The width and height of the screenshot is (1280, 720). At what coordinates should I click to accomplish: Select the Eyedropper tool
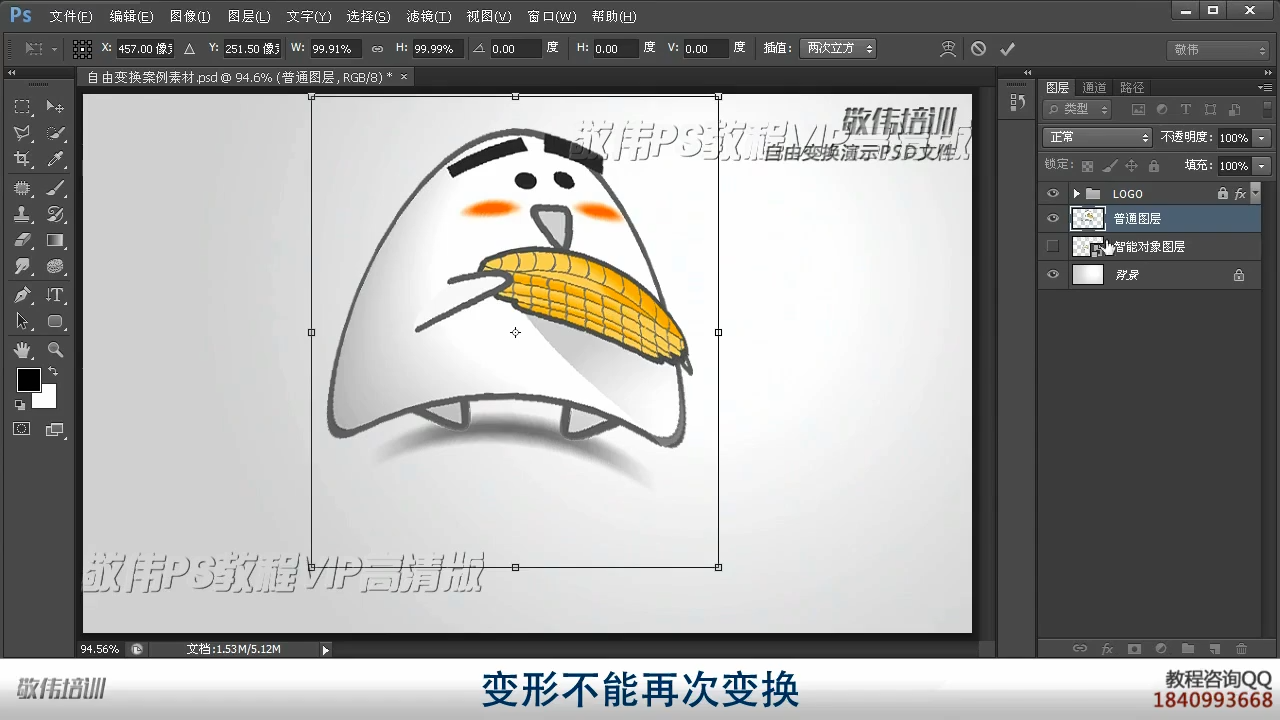pyautogui.click(x=55, y=160)
